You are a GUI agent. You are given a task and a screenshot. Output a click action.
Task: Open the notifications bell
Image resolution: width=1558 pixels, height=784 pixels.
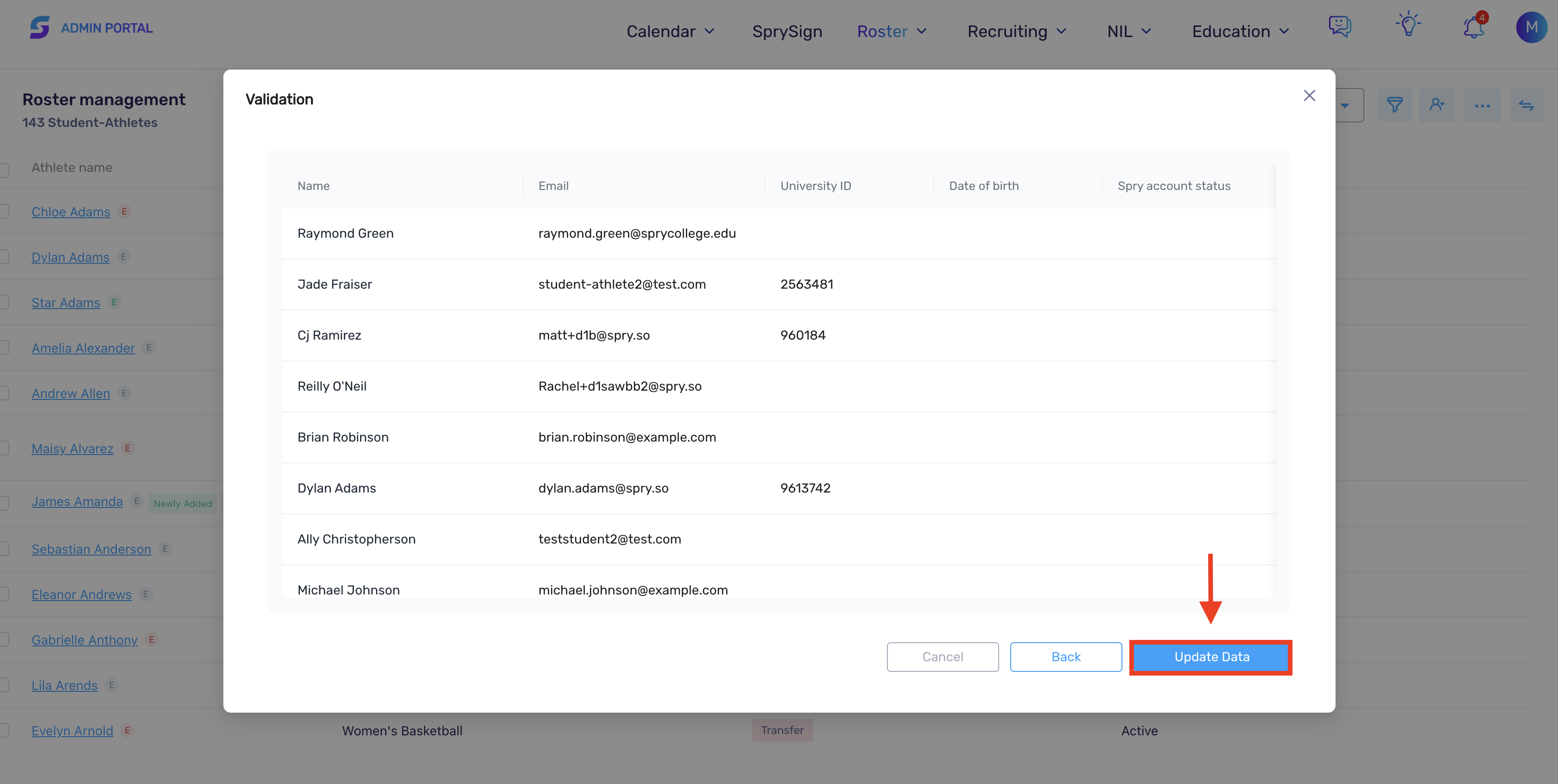pyautogui.click(x=1474, y=26)
